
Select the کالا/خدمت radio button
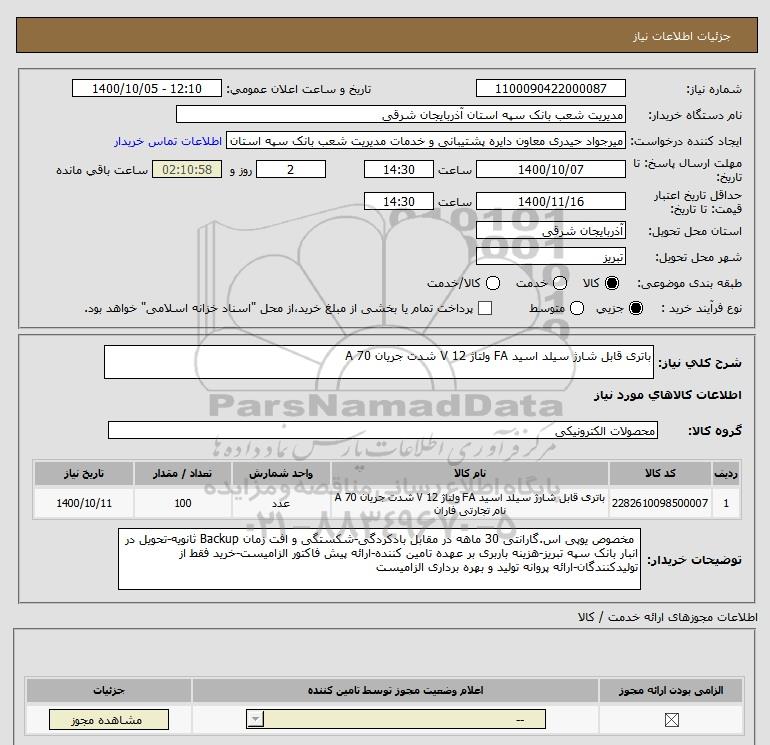493,283
